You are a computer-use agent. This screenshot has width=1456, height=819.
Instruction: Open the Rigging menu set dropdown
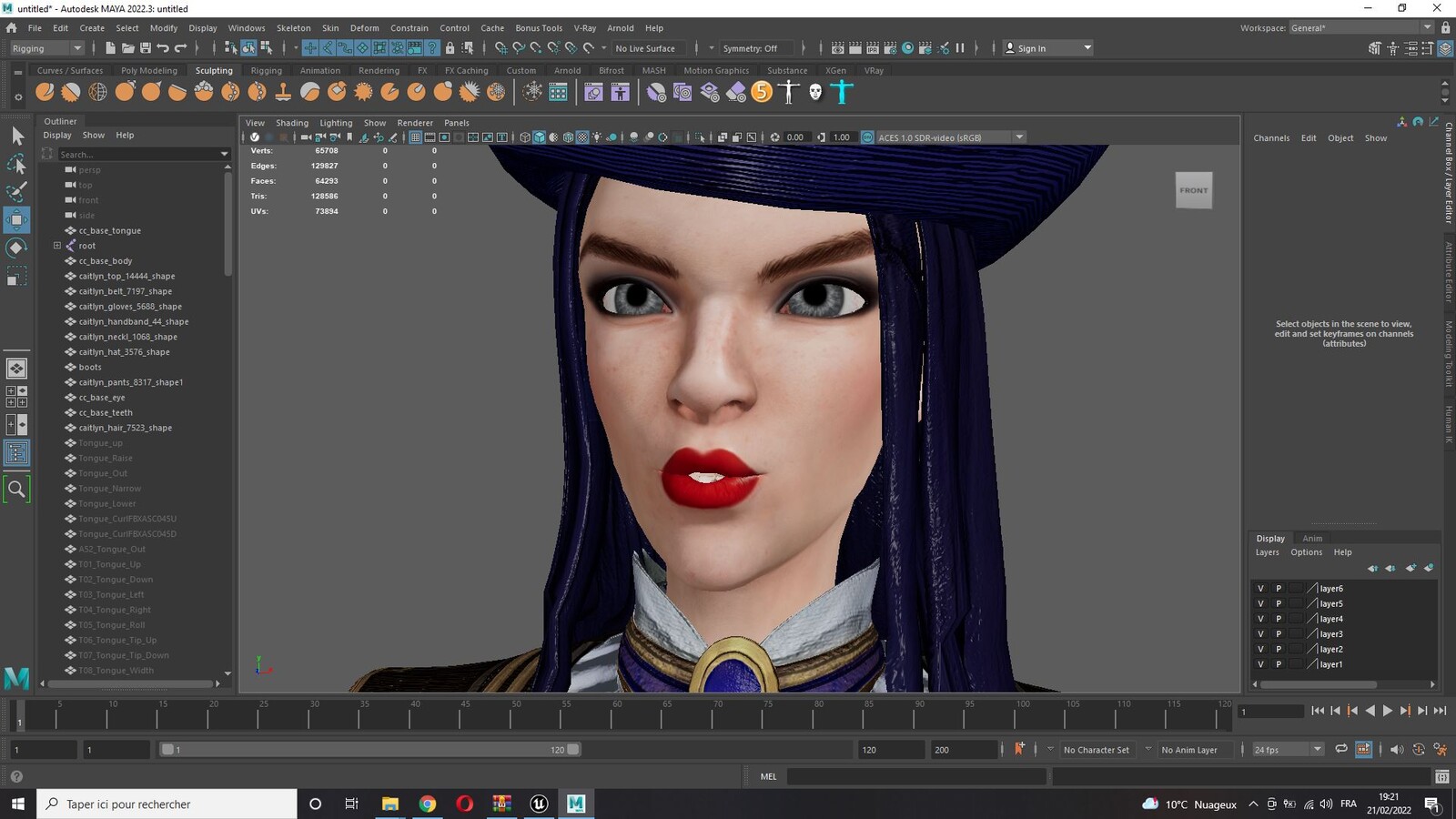[x=46, y=48]
